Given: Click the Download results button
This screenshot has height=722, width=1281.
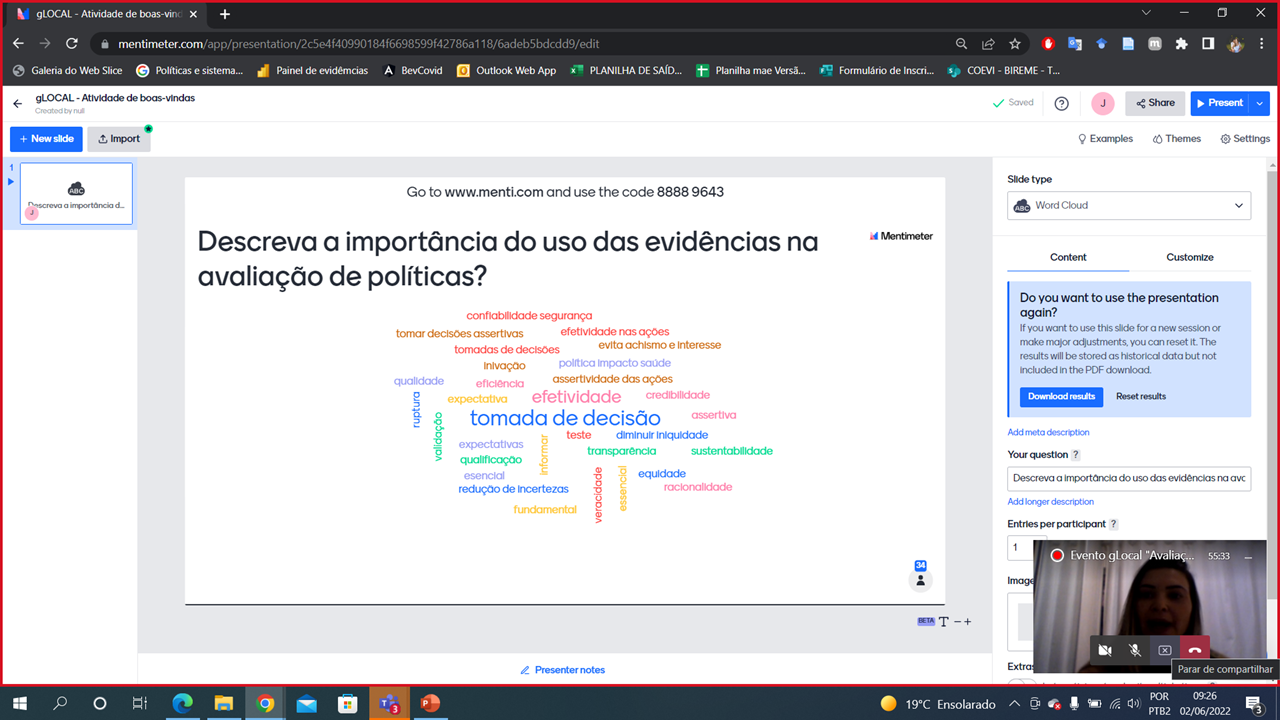Looking at the screenshot, I should (x=1061, y=397).
